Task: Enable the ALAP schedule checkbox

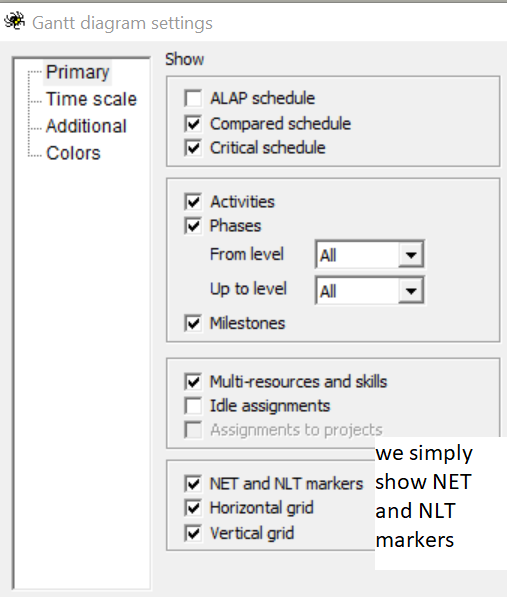Action: click(193, 98)
